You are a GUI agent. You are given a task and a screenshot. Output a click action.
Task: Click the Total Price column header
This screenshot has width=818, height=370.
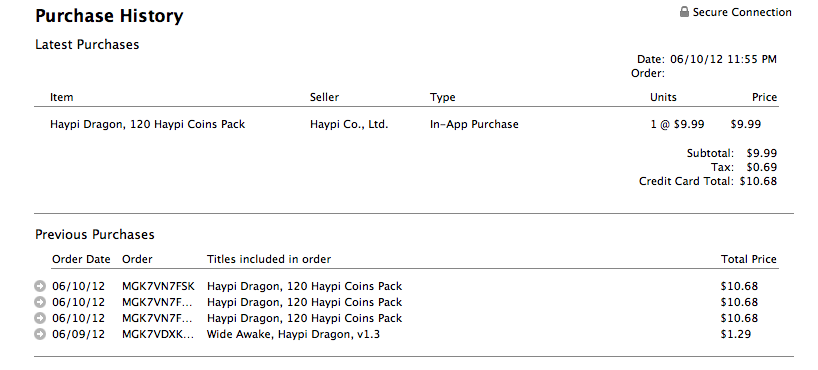click(x=749, y=259)
